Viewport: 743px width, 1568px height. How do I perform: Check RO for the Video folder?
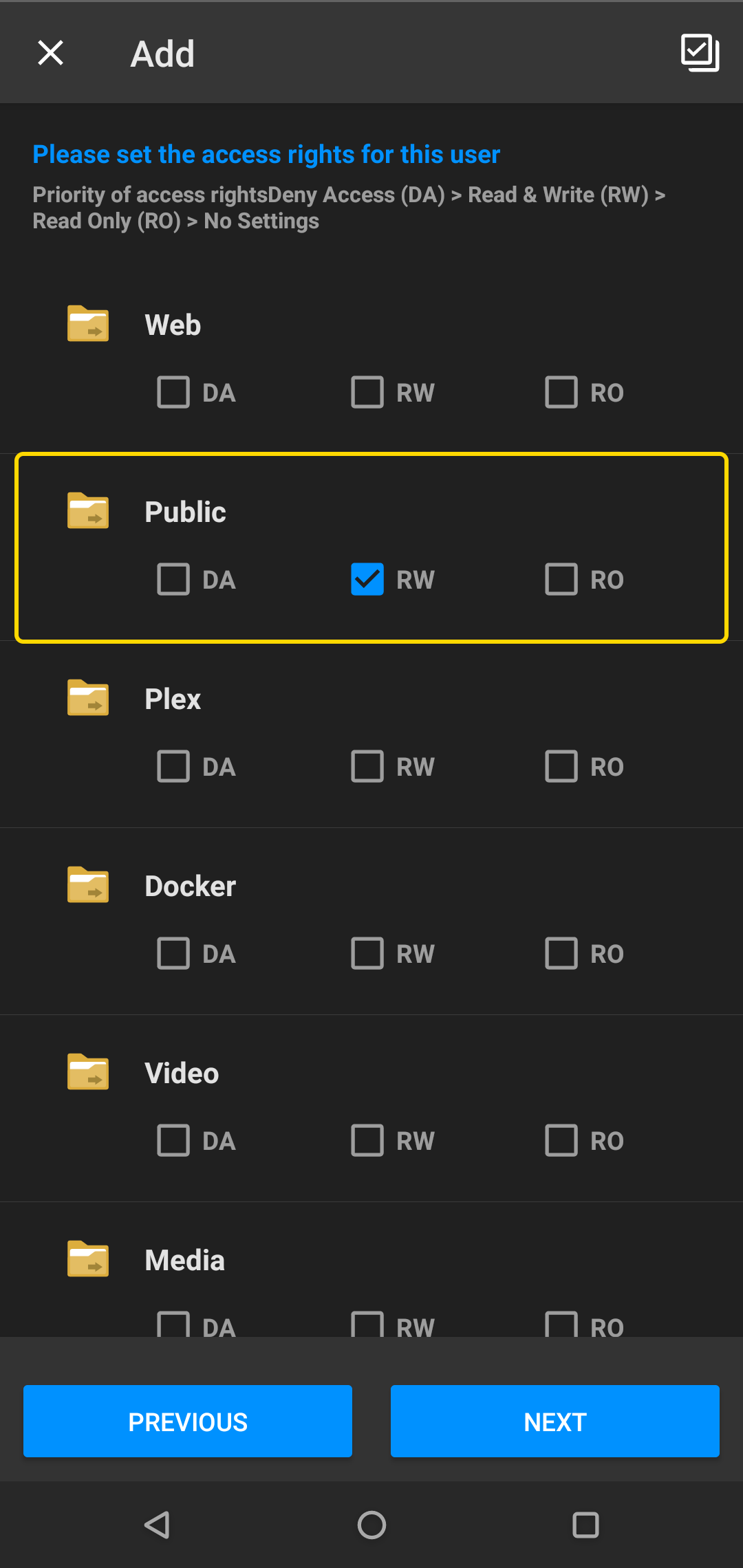tap(561, 1140)
